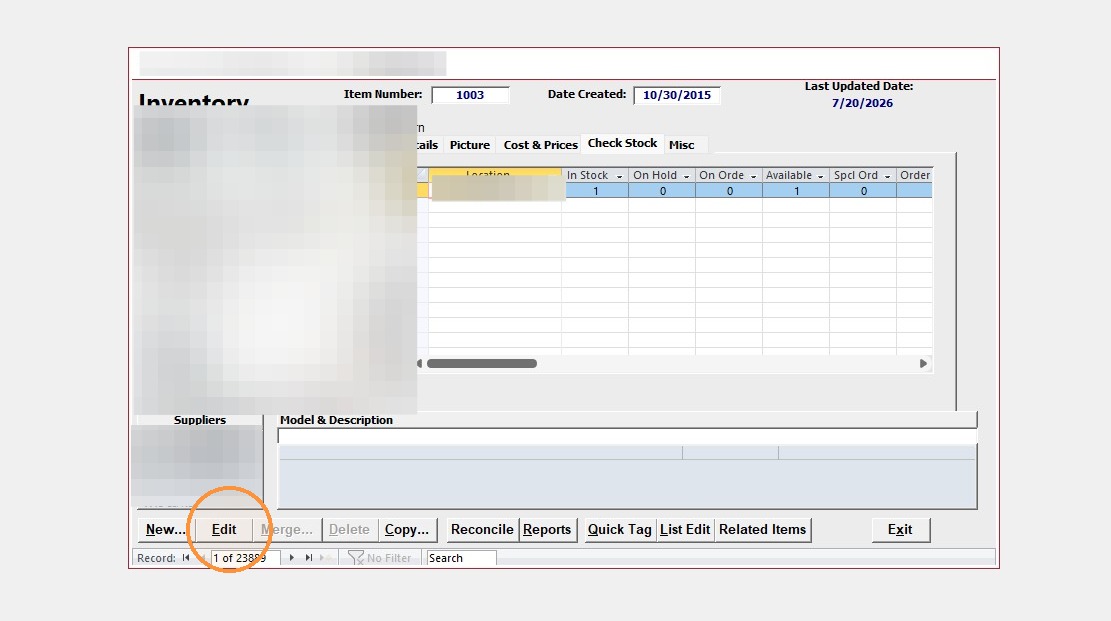Click the disabled Delete button
Screen dimensions: 1111x621
tap(349, 530)
